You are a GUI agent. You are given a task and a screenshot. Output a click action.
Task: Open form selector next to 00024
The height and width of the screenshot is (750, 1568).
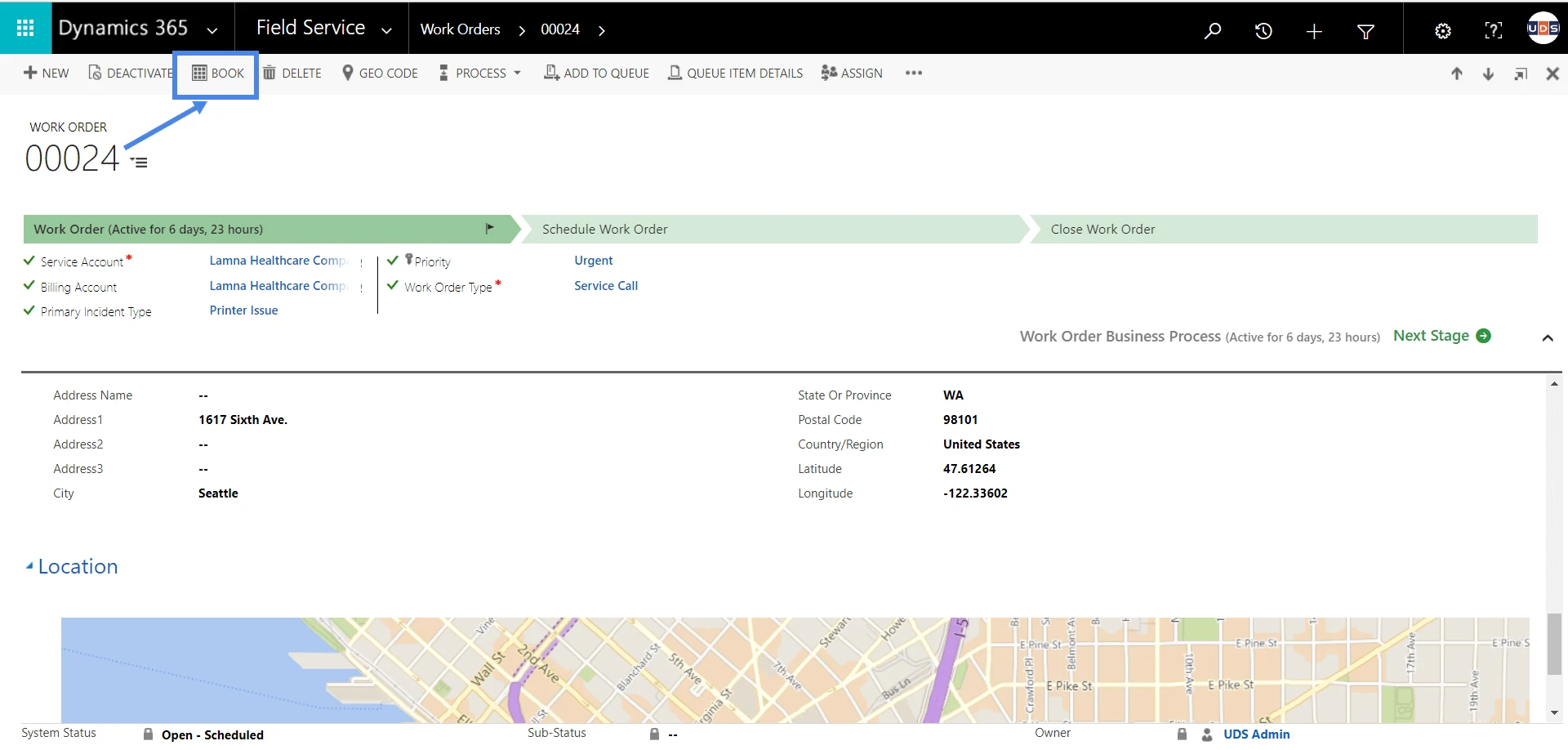[x=140, y=162]
